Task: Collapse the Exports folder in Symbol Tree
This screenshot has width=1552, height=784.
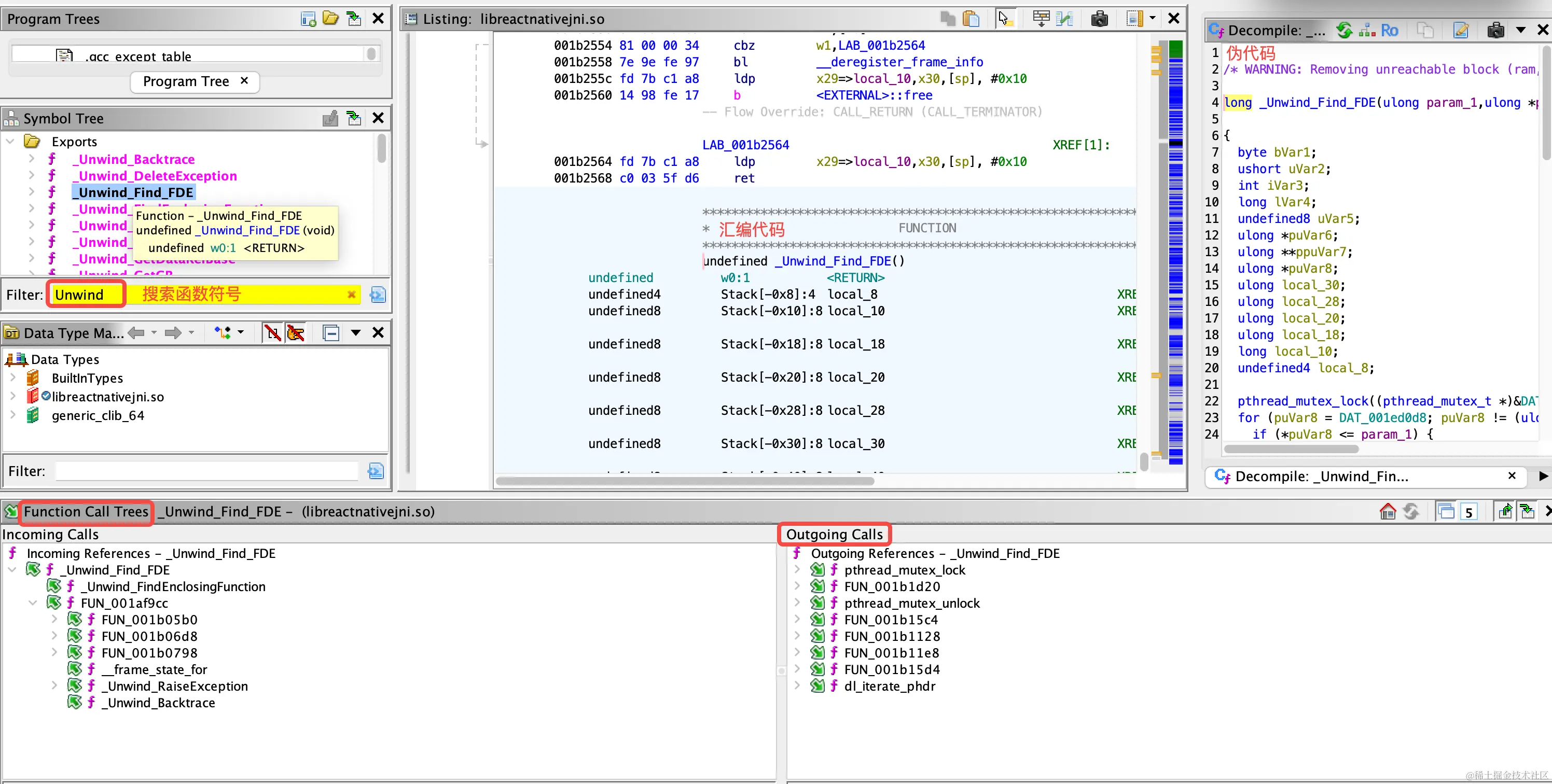Action: tap(10, 142)
